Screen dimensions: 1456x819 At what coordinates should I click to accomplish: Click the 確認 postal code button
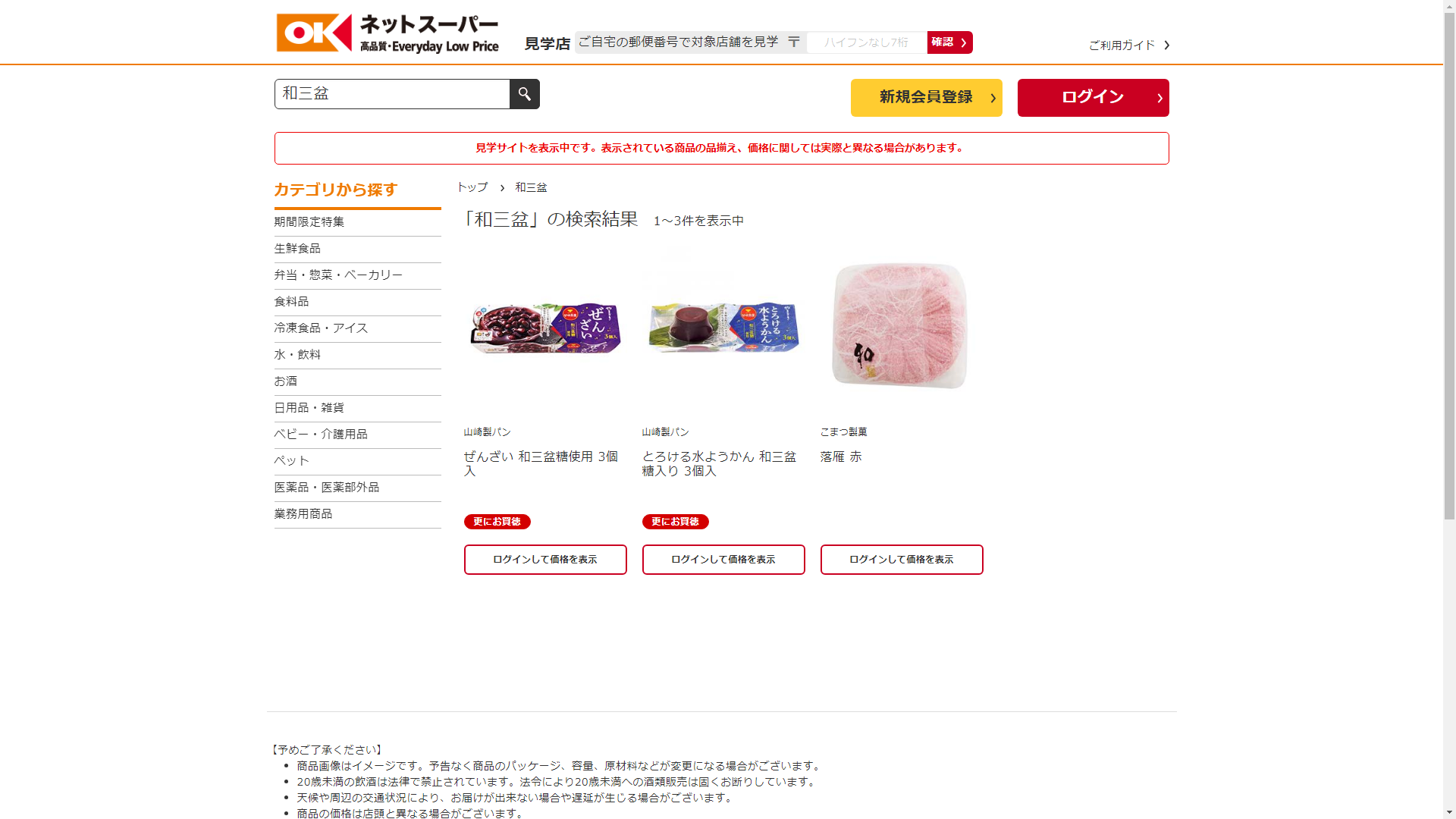click(x=949, y=42)
